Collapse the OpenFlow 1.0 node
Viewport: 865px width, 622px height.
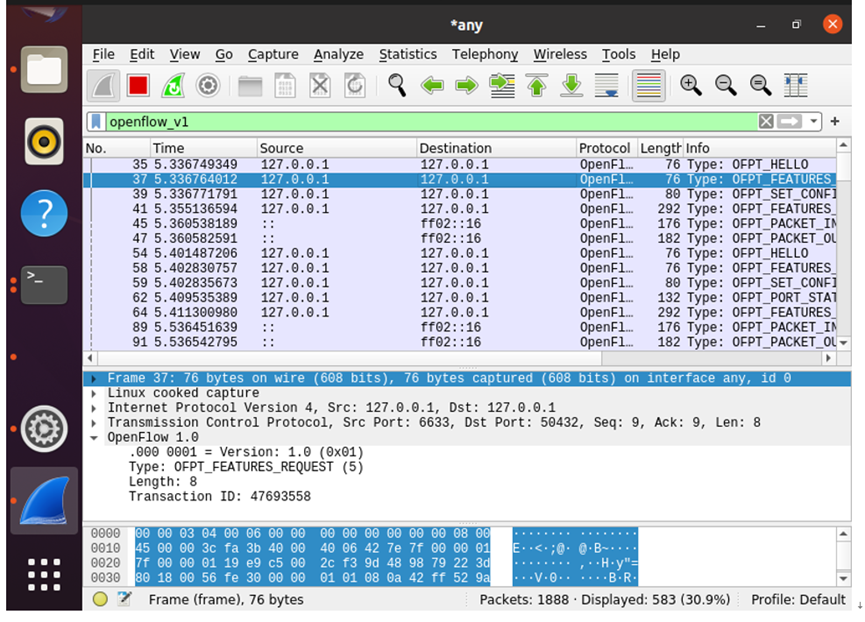click(94, 438)
